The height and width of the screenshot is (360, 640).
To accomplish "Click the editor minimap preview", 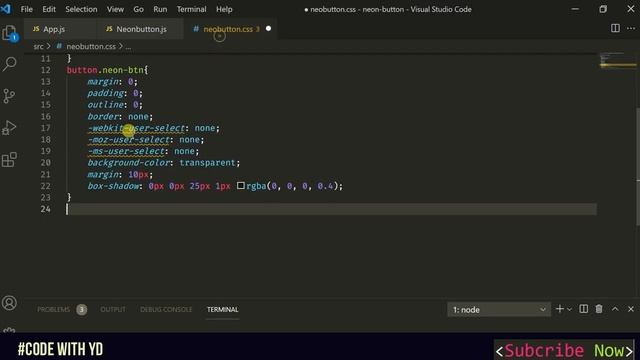I will coord(618,60).
